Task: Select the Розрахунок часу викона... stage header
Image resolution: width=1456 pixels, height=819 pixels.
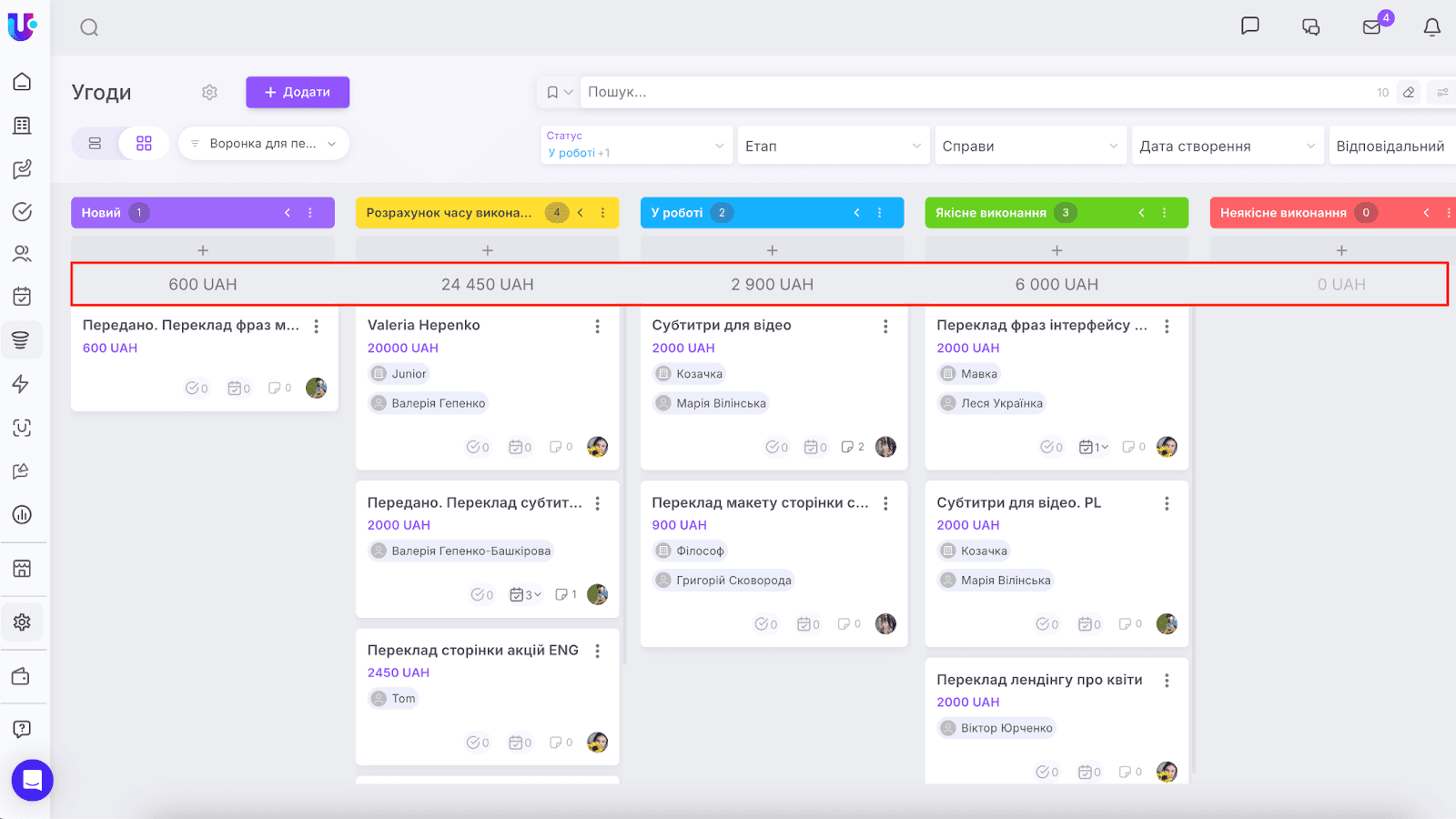Action: click(x=488, y=213)
